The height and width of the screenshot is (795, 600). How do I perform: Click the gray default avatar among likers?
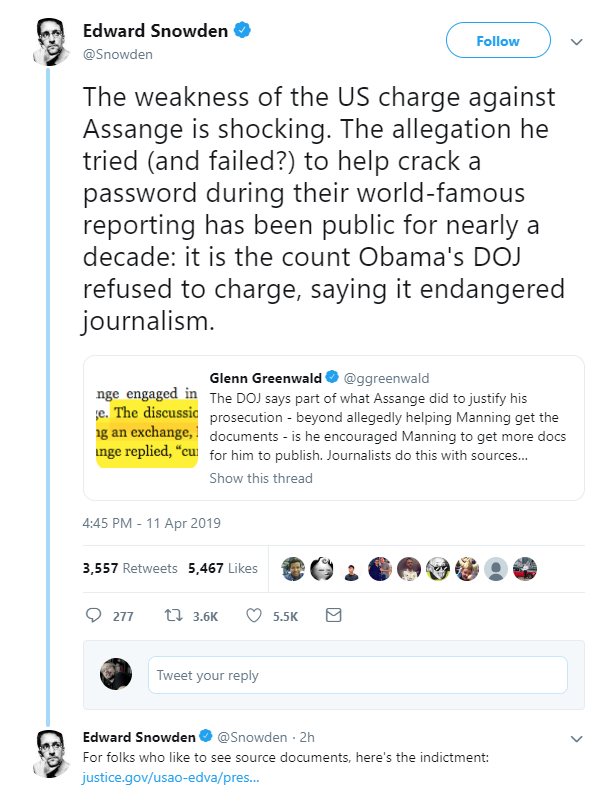click(496, 568)
